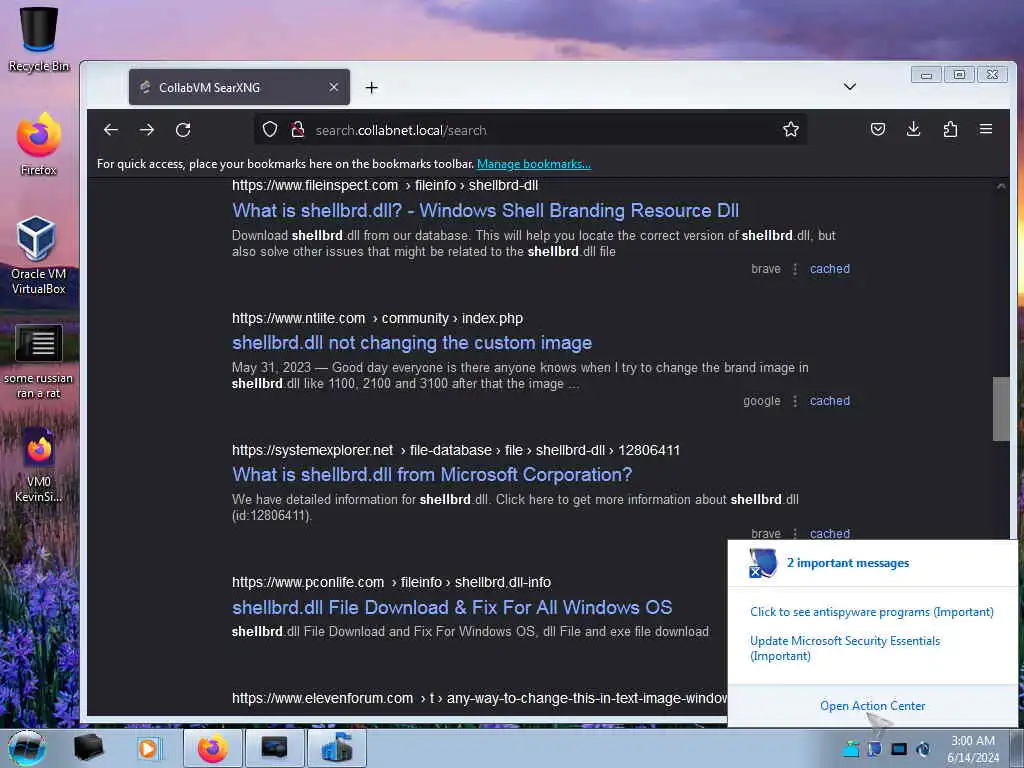The image size is (1024, 768).
Task: Click the '2 important messages' heading
Action: [x=848, y=563]
